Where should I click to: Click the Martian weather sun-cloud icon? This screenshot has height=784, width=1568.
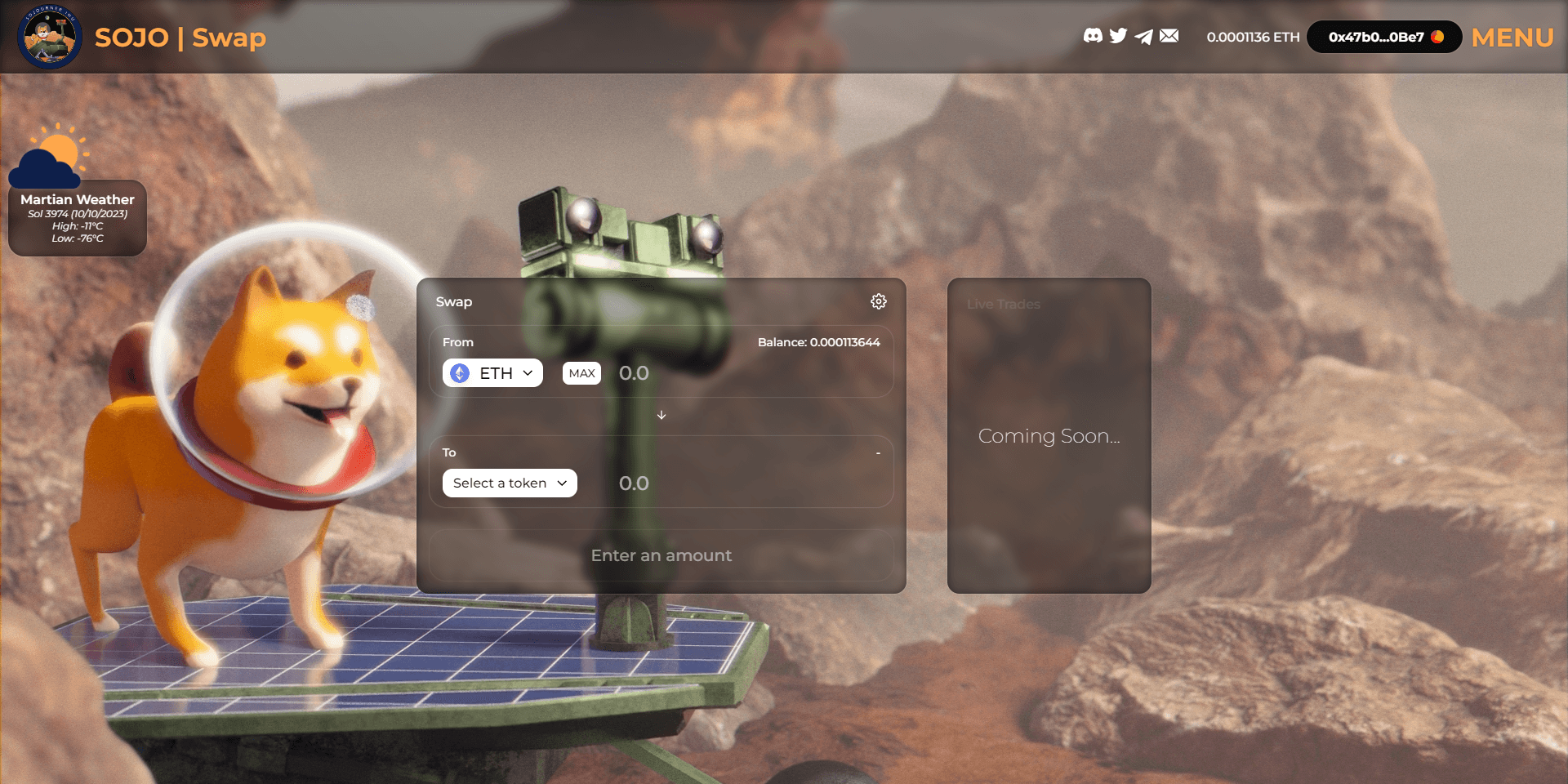(49, 156)
